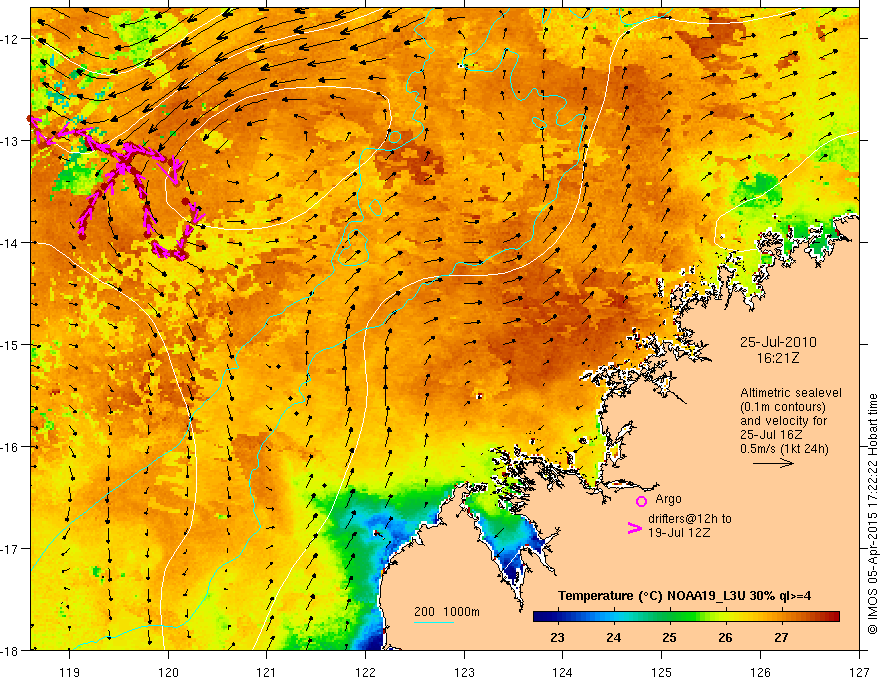Click the 0.5m/s velocity scale arrow
Image resolution: width=880 pixels, height=680 pixels.
click(x=773, y=463)
